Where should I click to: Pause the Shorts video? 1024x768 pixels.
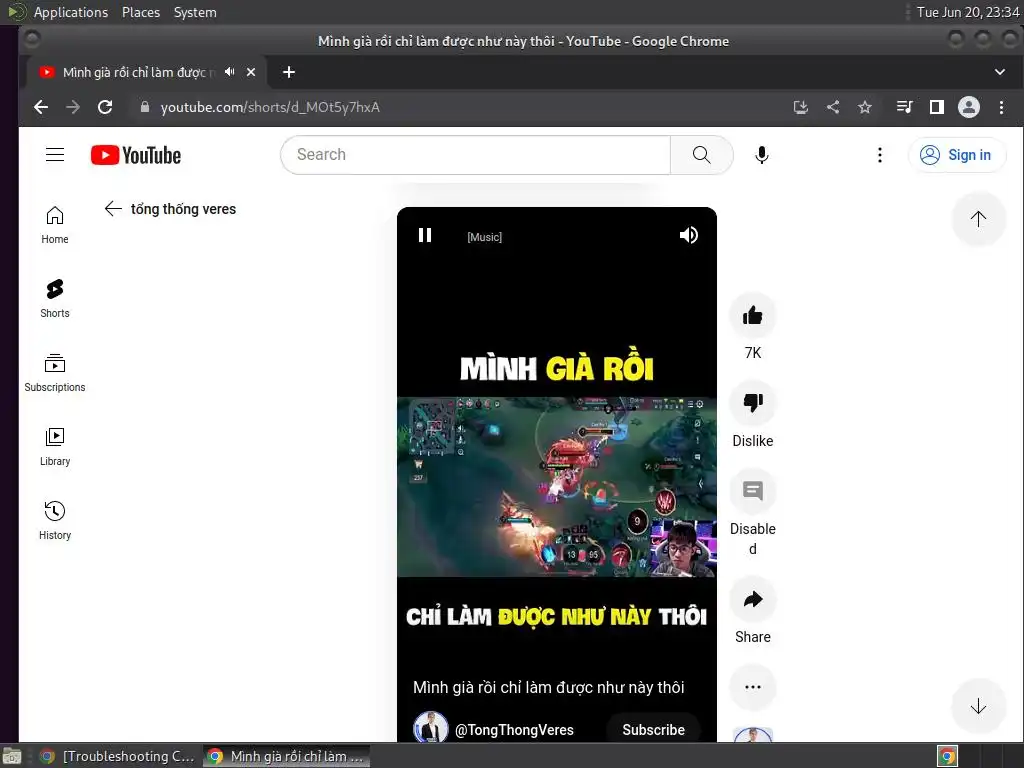click(x=424, y=235)
